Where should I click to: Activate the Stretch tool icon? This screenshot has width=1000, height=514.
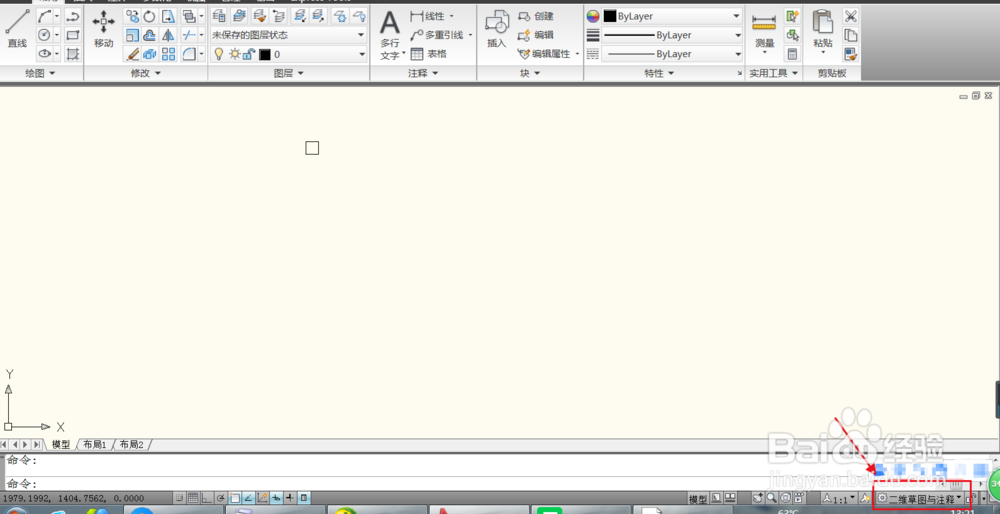click(x=168, y=16)
